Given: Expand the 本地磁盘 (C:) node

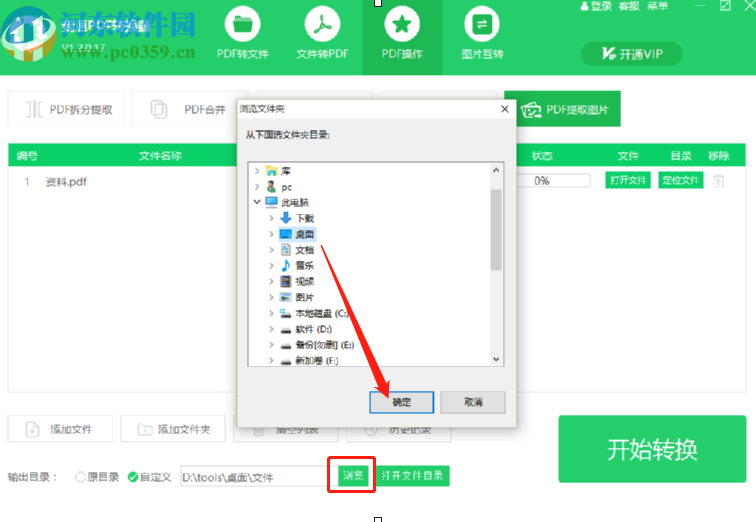Looking at the screenshot, I should pyautogui.click(x=271, y=313).
